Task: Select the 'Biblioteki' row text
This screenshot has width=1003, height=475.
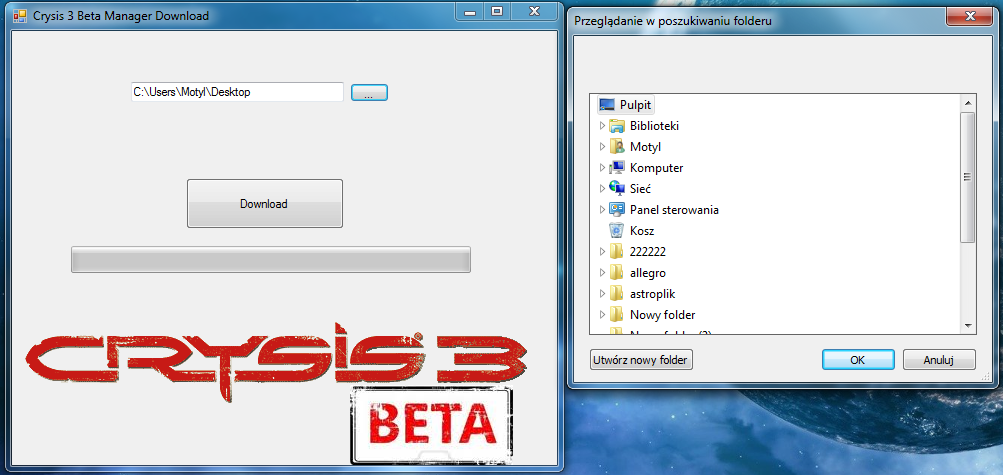Action: point(654,126)
